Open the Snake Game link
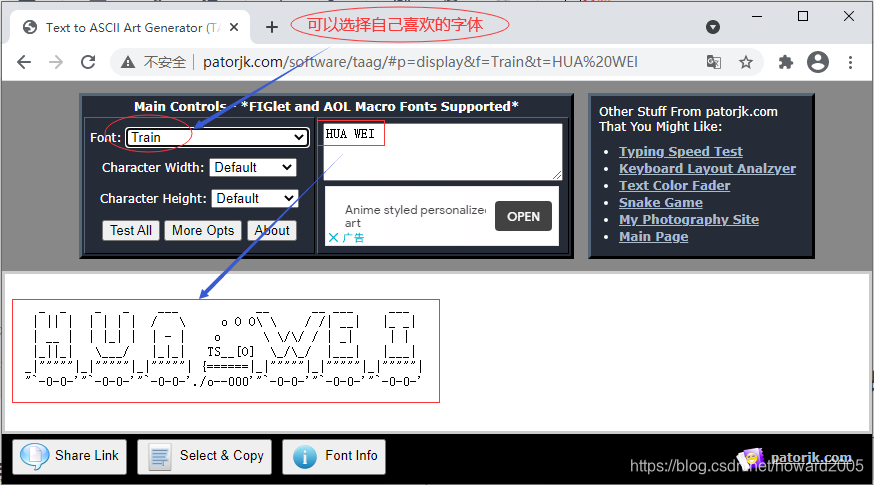The width and height of the screenshot is (874, 485). (661, 202)
